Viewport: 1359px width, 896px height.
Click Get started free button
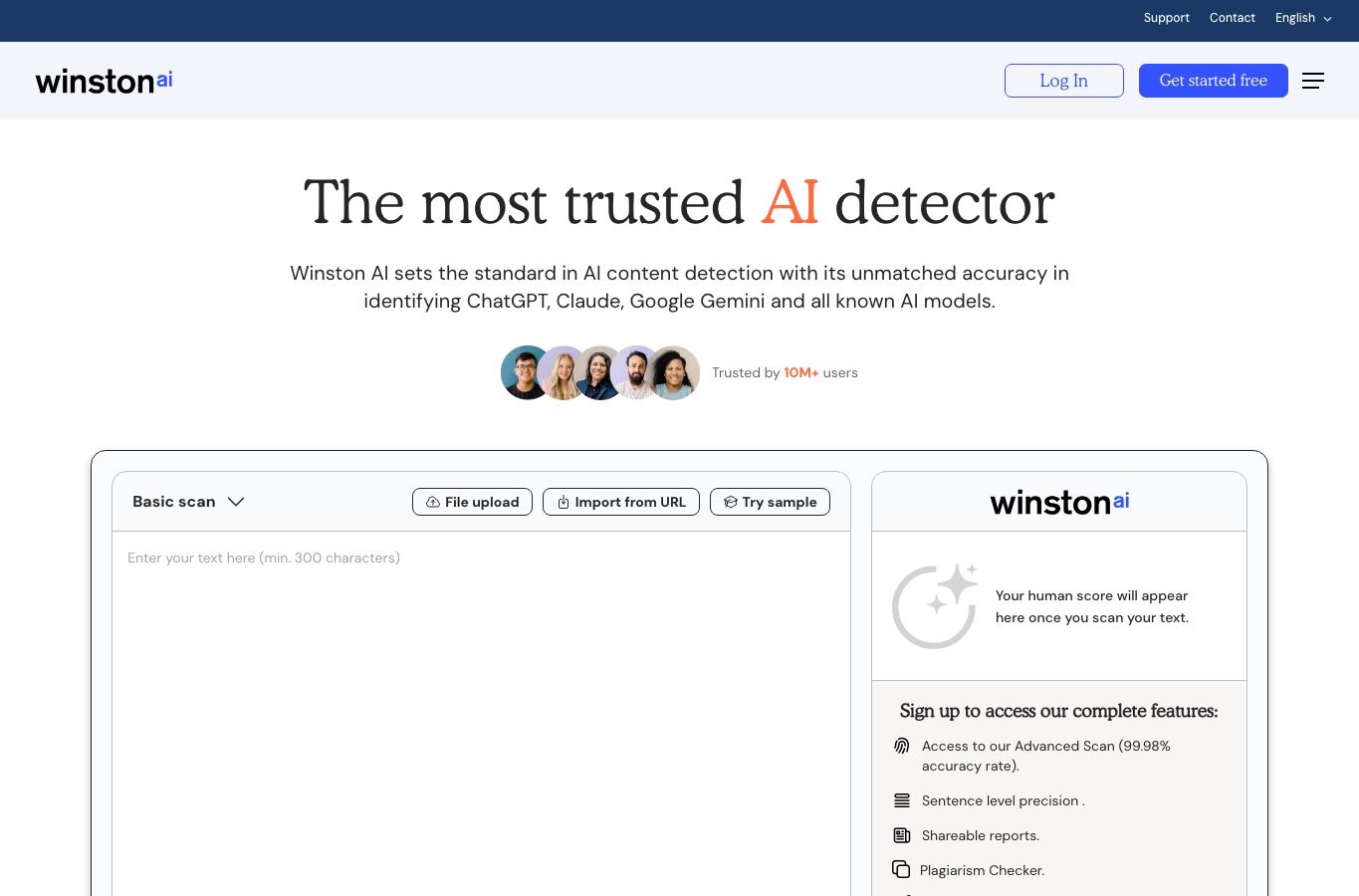coord(1213,81)
